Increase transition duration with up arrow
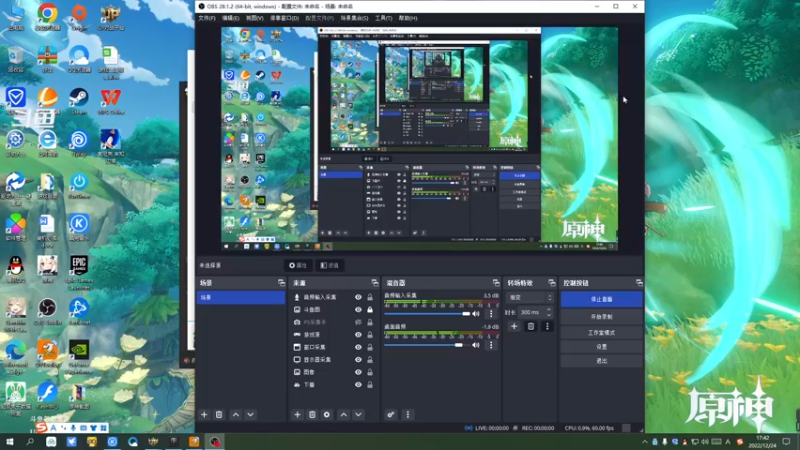 549,309
